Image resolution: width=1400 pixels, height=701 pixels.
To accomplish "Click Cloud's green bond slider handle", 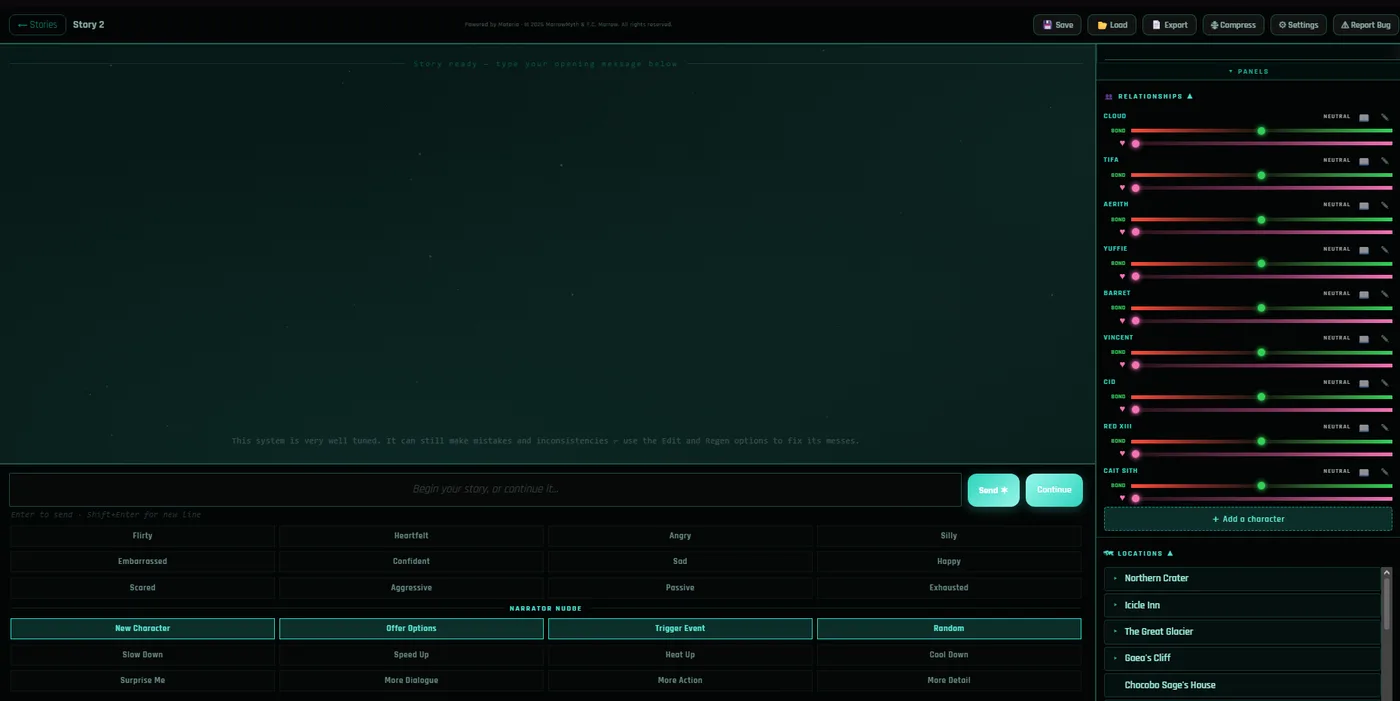I will coord(1261,131).
